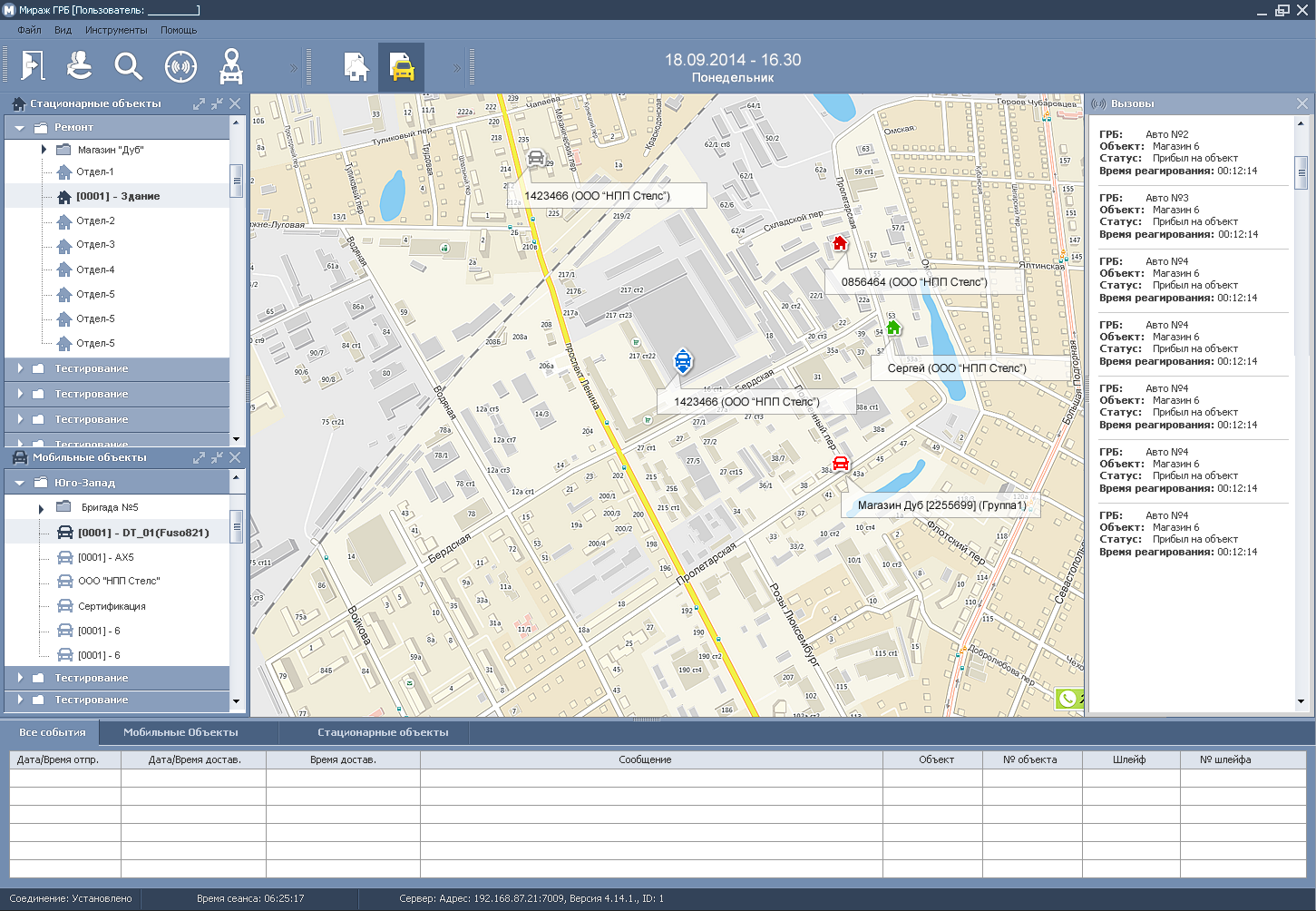
Task: Select the Отдел-3 tree item
Action: pos(95,245)
